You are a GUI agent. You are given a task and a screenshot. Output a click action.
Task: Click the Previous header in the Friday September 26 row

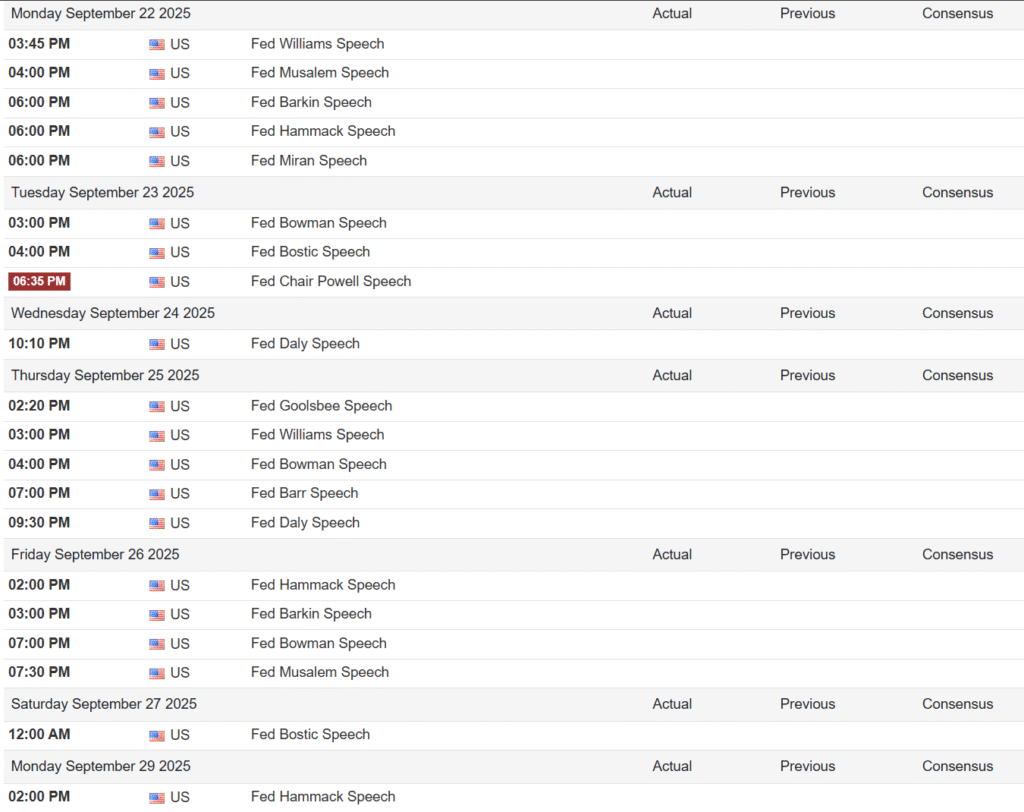[807, 554]
